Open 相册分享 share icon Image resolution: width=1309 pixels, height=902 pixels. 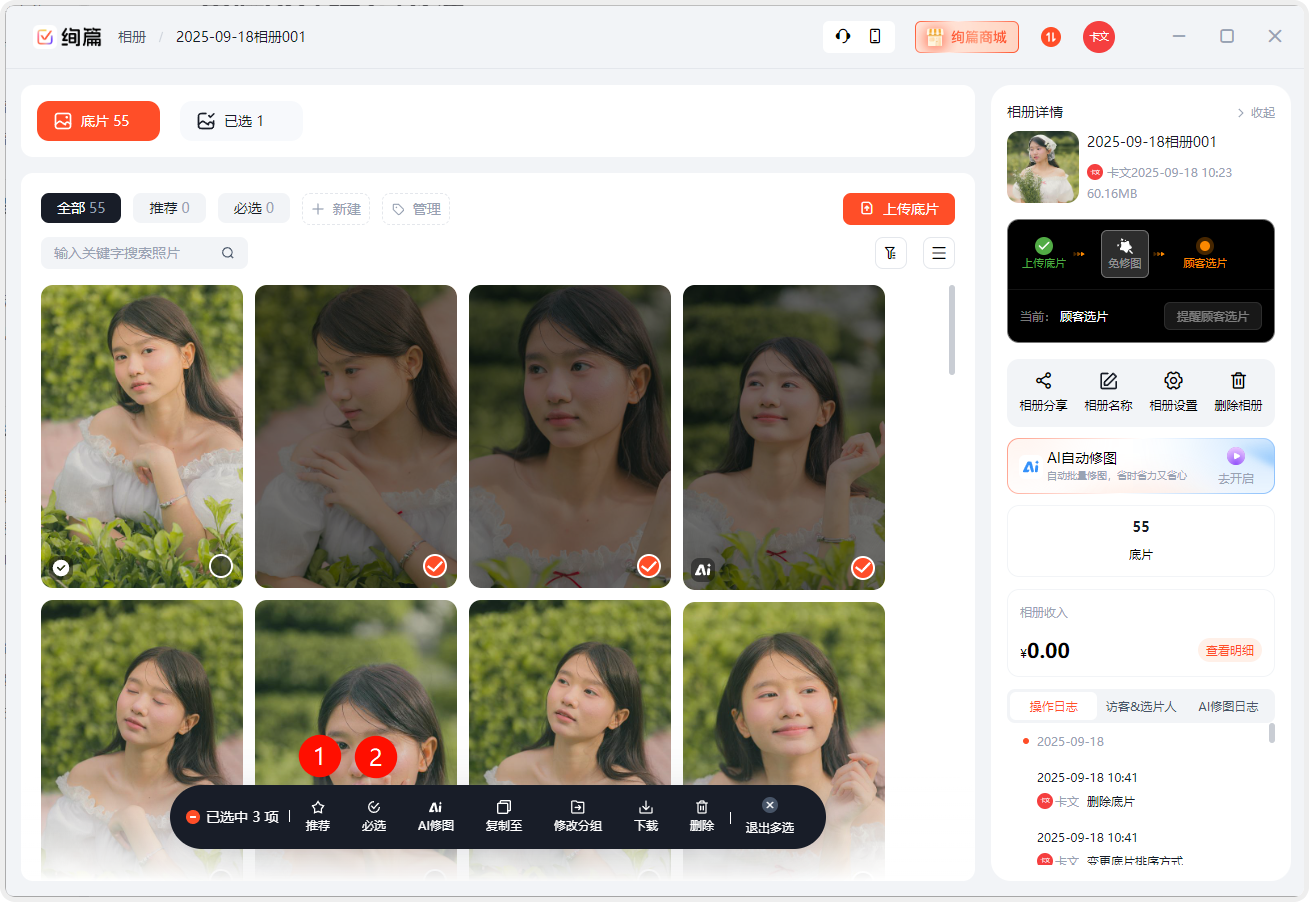pyautogui.click(x=1043, y=381)
